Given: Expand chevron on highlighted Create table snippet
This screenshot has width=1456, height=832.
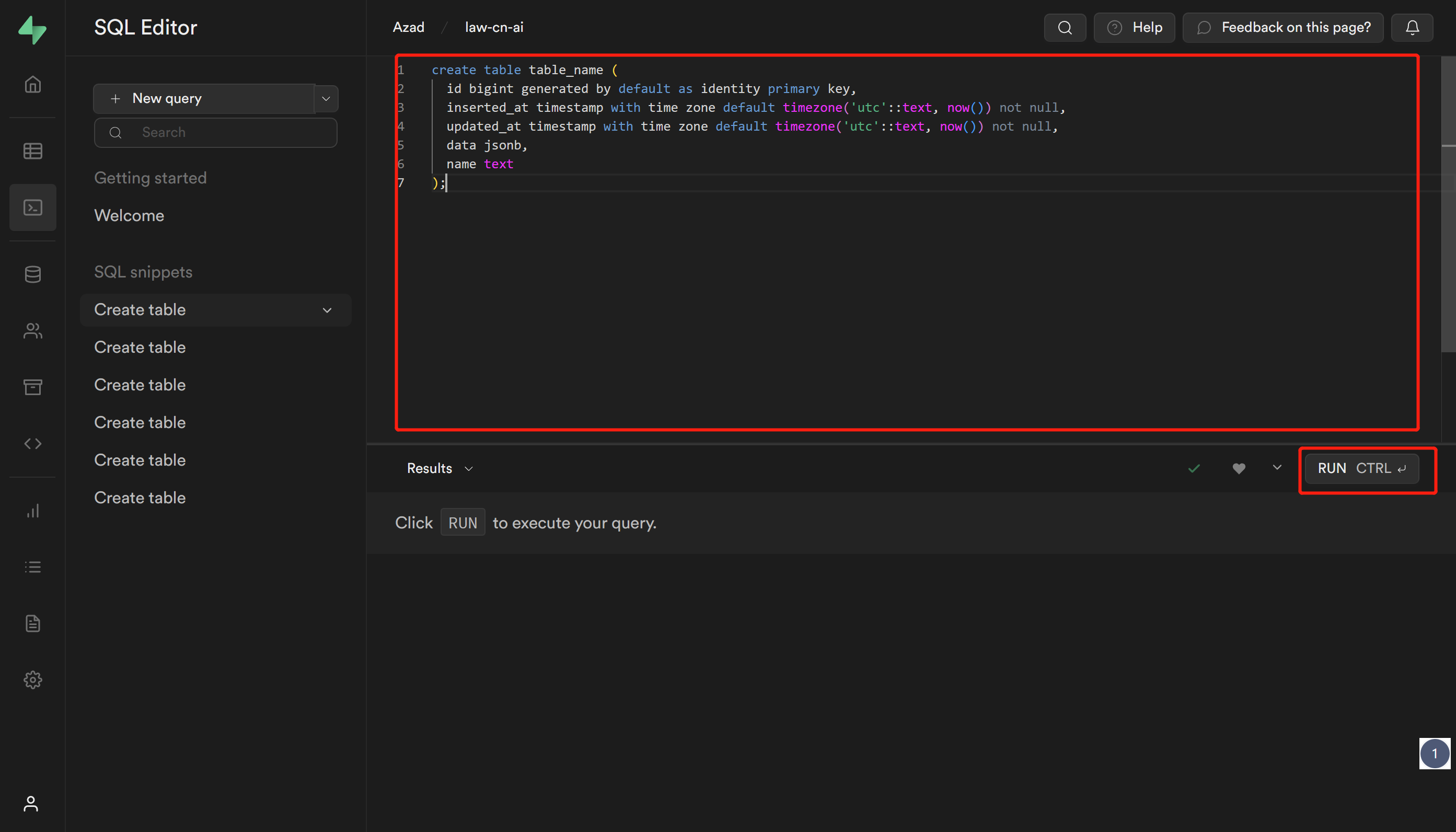Looking at the screenshot, I should point(327,310).
